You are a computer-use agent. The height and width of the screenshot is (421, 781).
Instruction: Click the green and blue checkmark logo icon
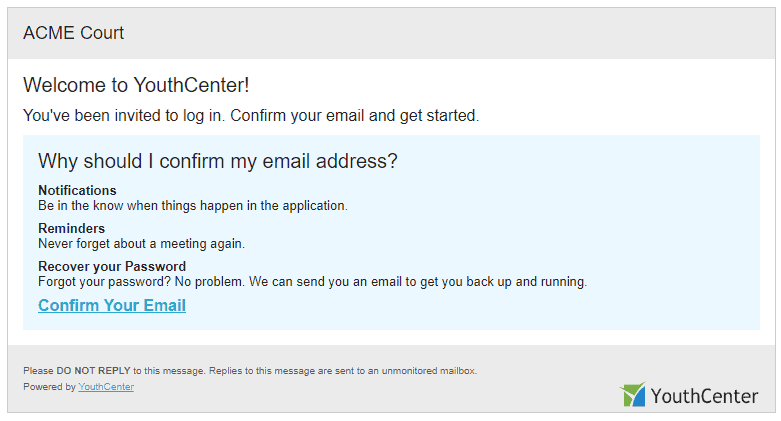(x=633, y=395)
